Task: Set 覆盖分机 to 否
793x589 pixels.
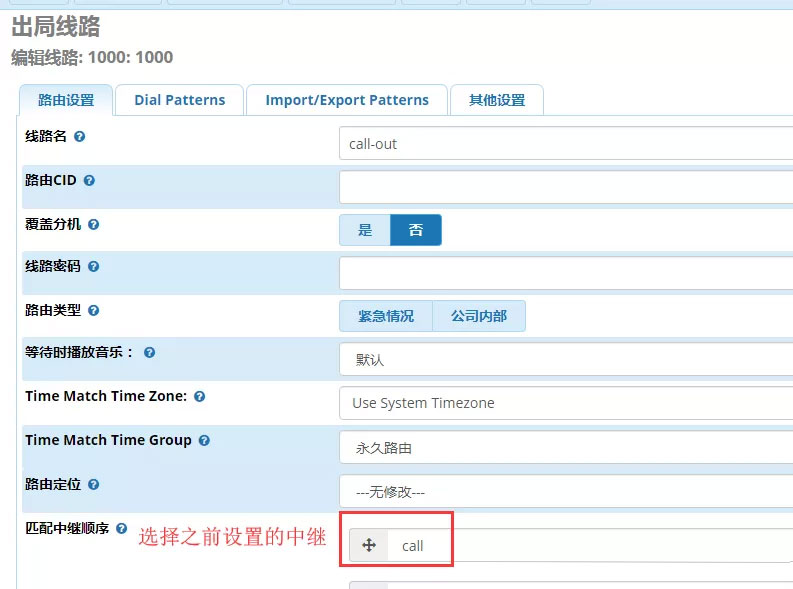Action: click(415, 230)
